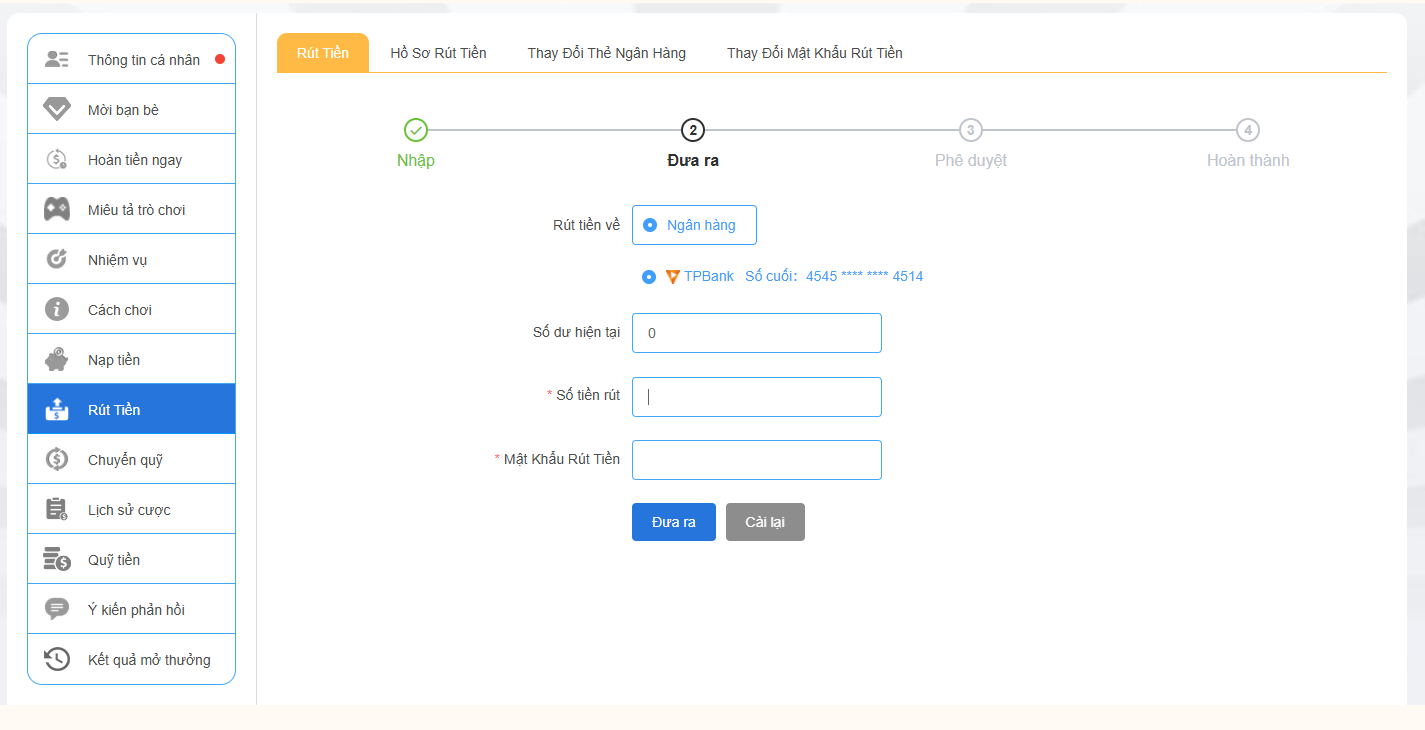The width and height of the screenshot is (1425, 730).
Task: Select the Thông tin cá nhân profile icon
Action: (x=57, y=57)
